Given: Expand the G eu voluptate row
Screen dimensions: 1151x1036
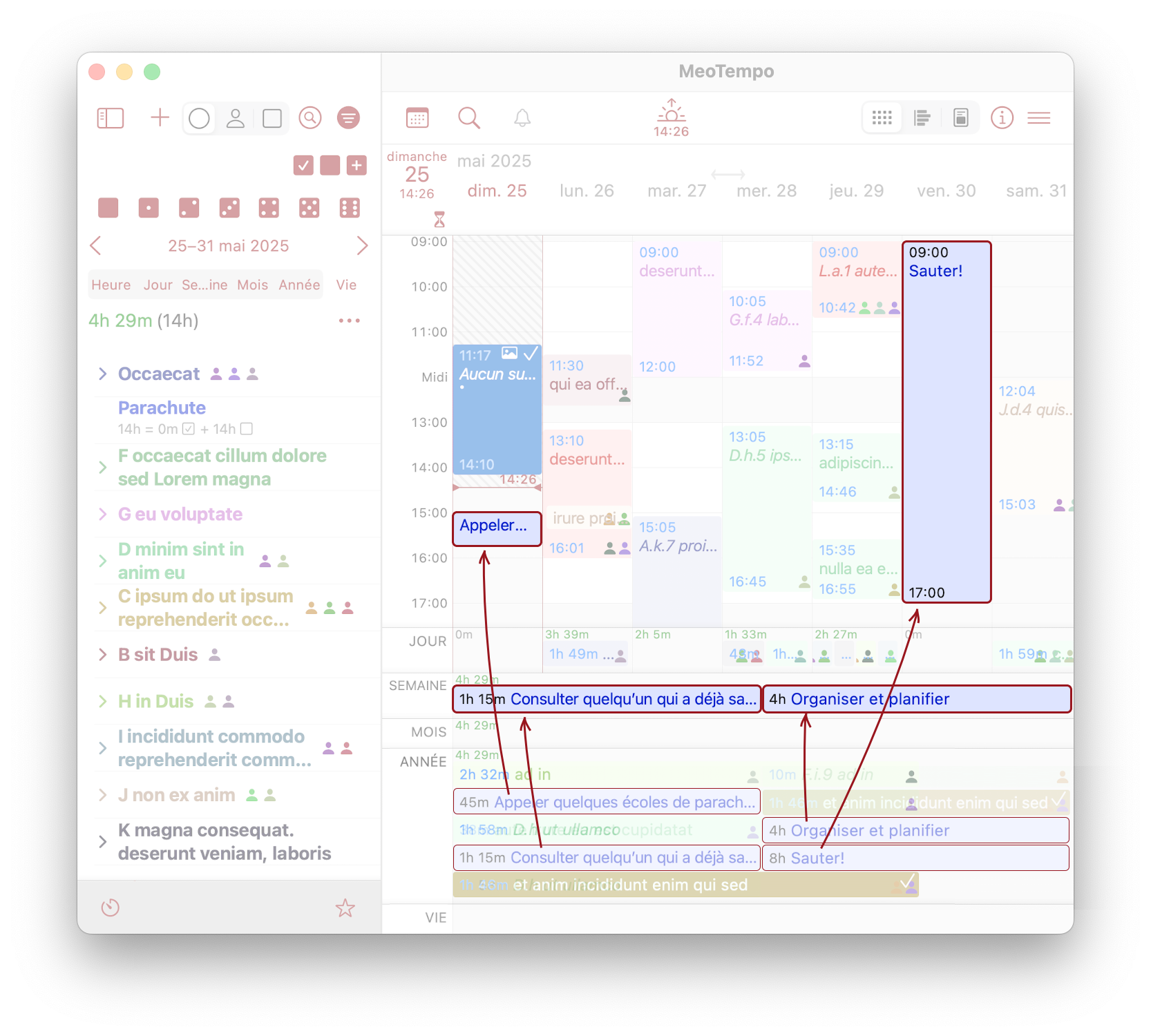Looking at the screenshot, I should click(103, 514).
